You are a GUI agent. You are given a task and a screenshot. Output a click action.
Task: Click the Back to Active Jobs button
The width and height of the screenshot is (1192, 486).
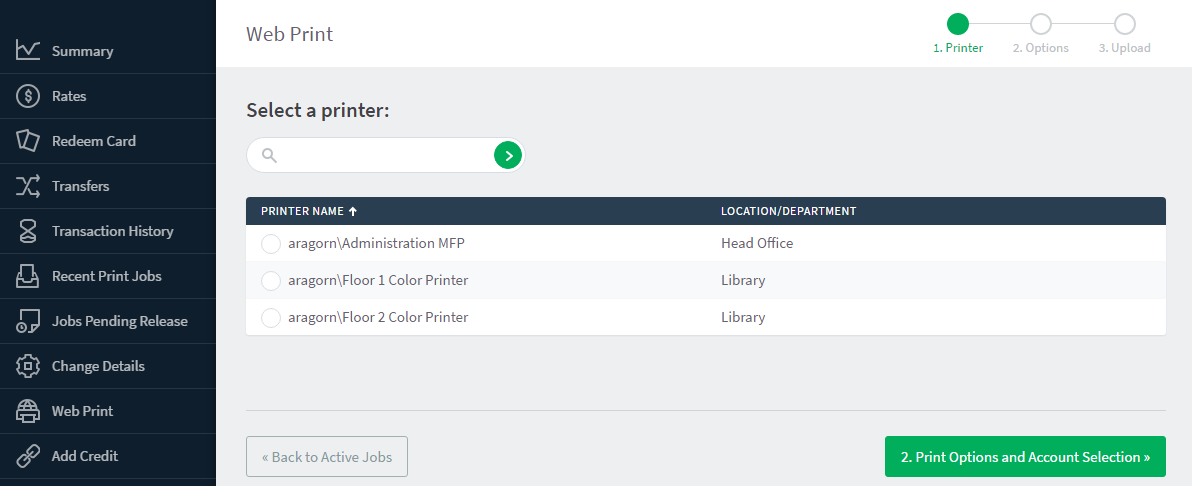[x=327, y=457]
